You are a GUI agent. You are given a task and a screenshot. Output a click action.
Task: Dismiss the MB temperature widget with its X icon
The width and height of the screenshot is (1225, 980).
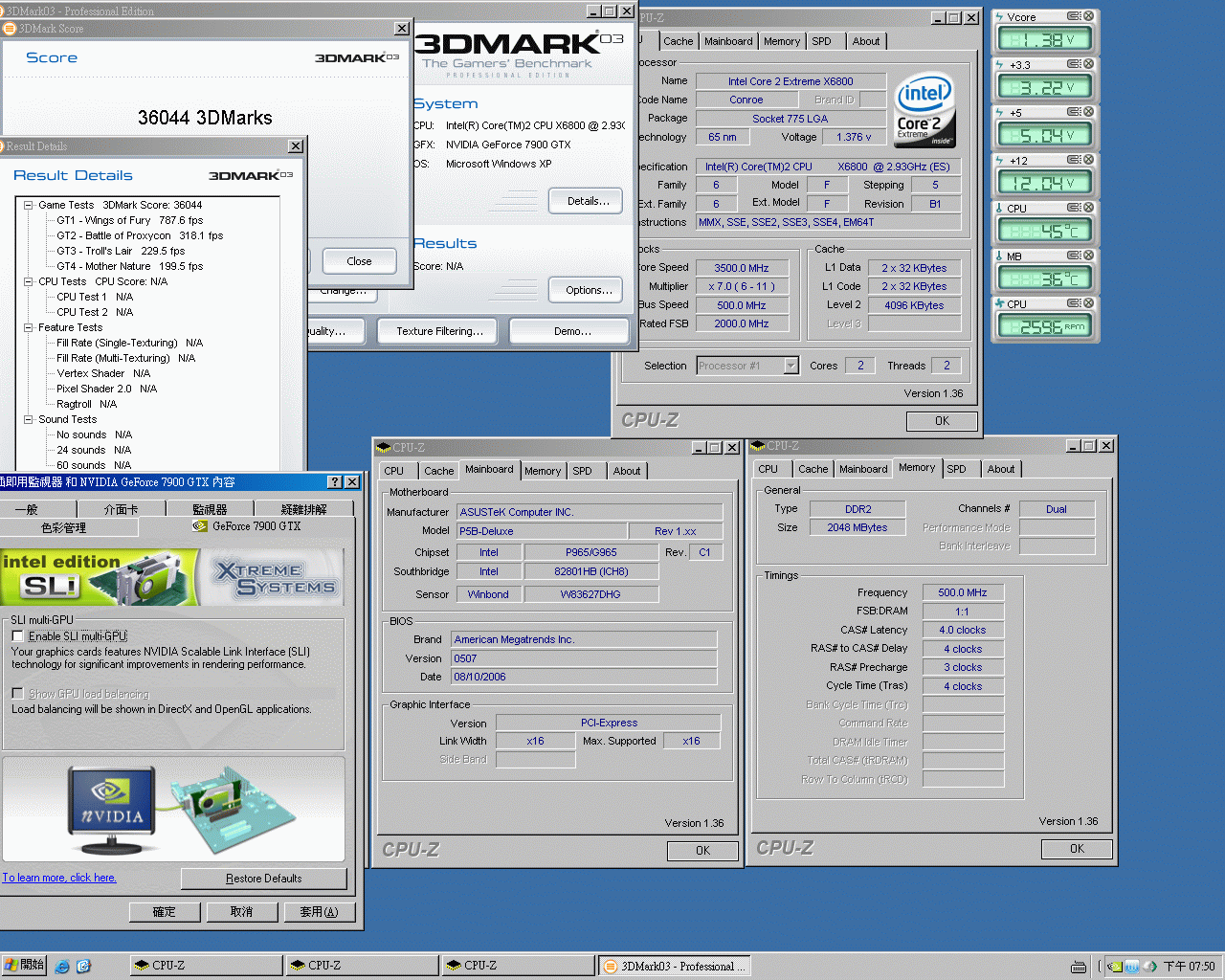tap(1089, 256)
